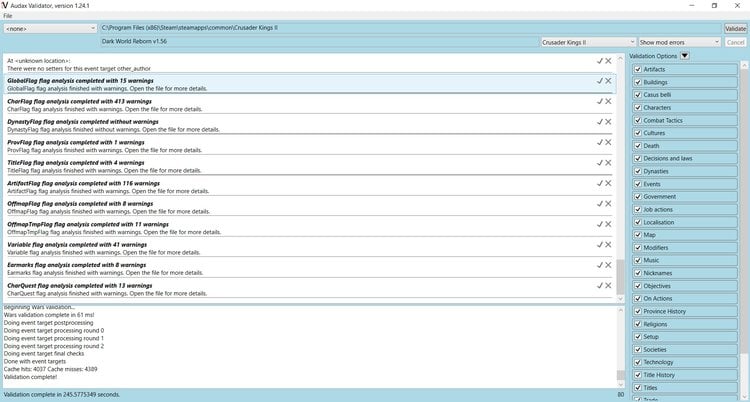Click the checkmark on DynastyFlag analysis row
This screenshot has height=402, width=750.
[599, 122]
